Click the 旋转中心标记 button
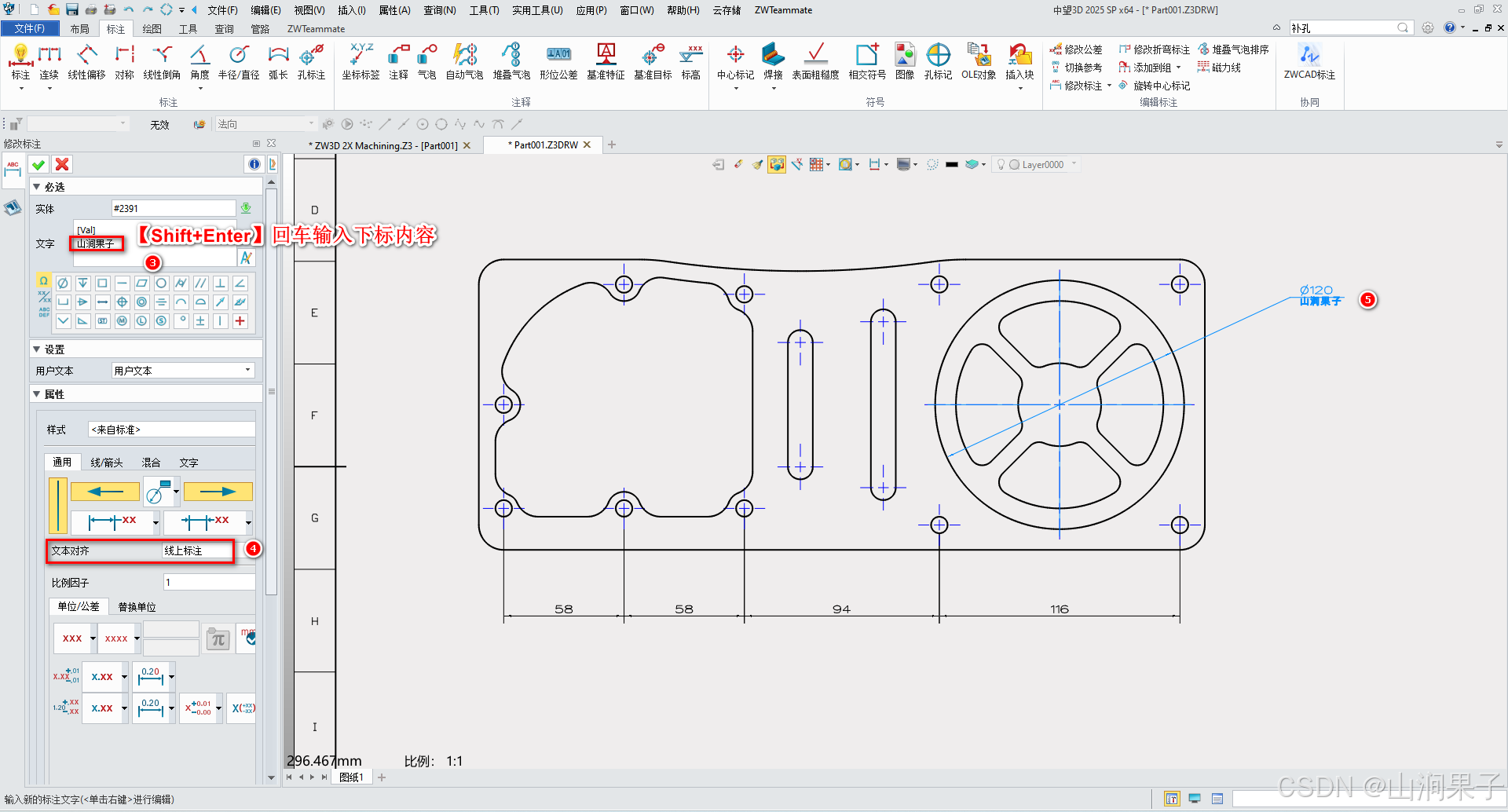Screen dimensions: 1508x812 coord(1155,86)
